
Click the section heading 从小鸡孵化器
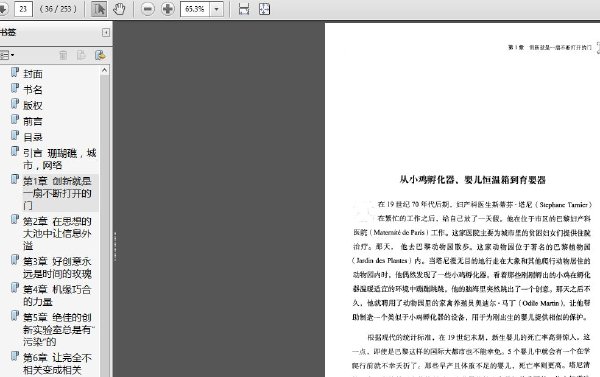pyautogui.click(x=473, y=180)
